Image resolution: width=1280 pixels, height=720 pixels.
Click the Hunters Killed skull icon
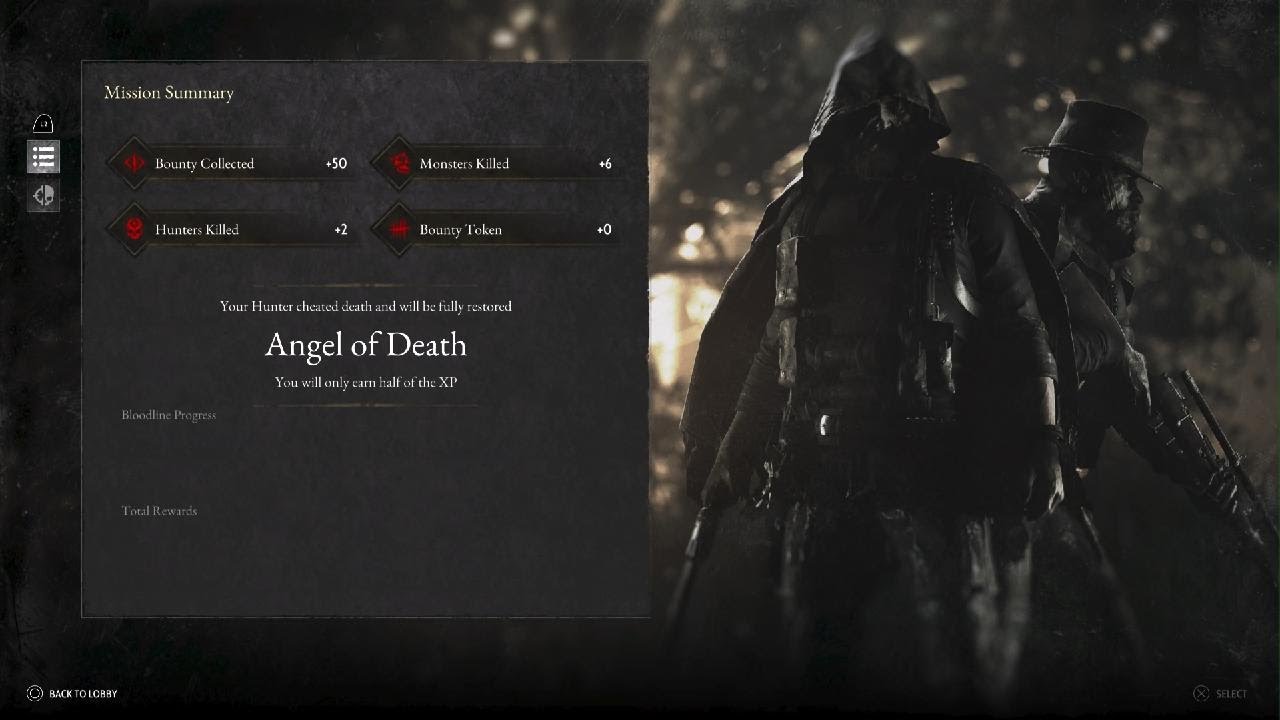(x=133, y=229)
